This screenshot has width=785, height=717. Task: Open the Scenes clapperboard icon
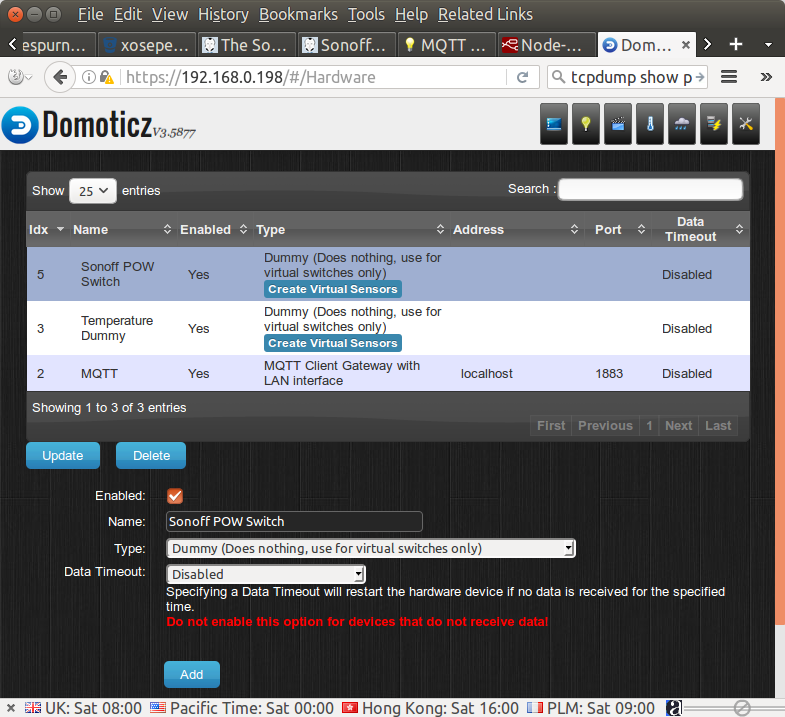618,124
